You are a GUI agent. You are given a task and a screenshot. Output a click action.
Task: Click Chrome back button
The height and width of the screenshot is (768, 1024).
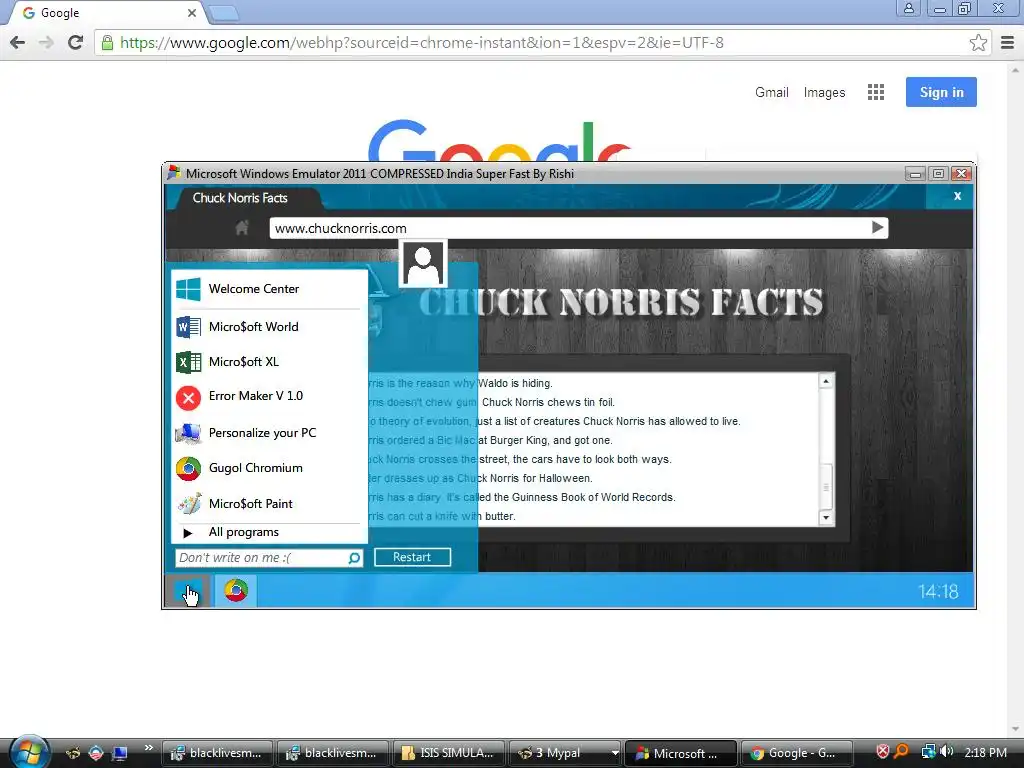[x=18, y=42]
